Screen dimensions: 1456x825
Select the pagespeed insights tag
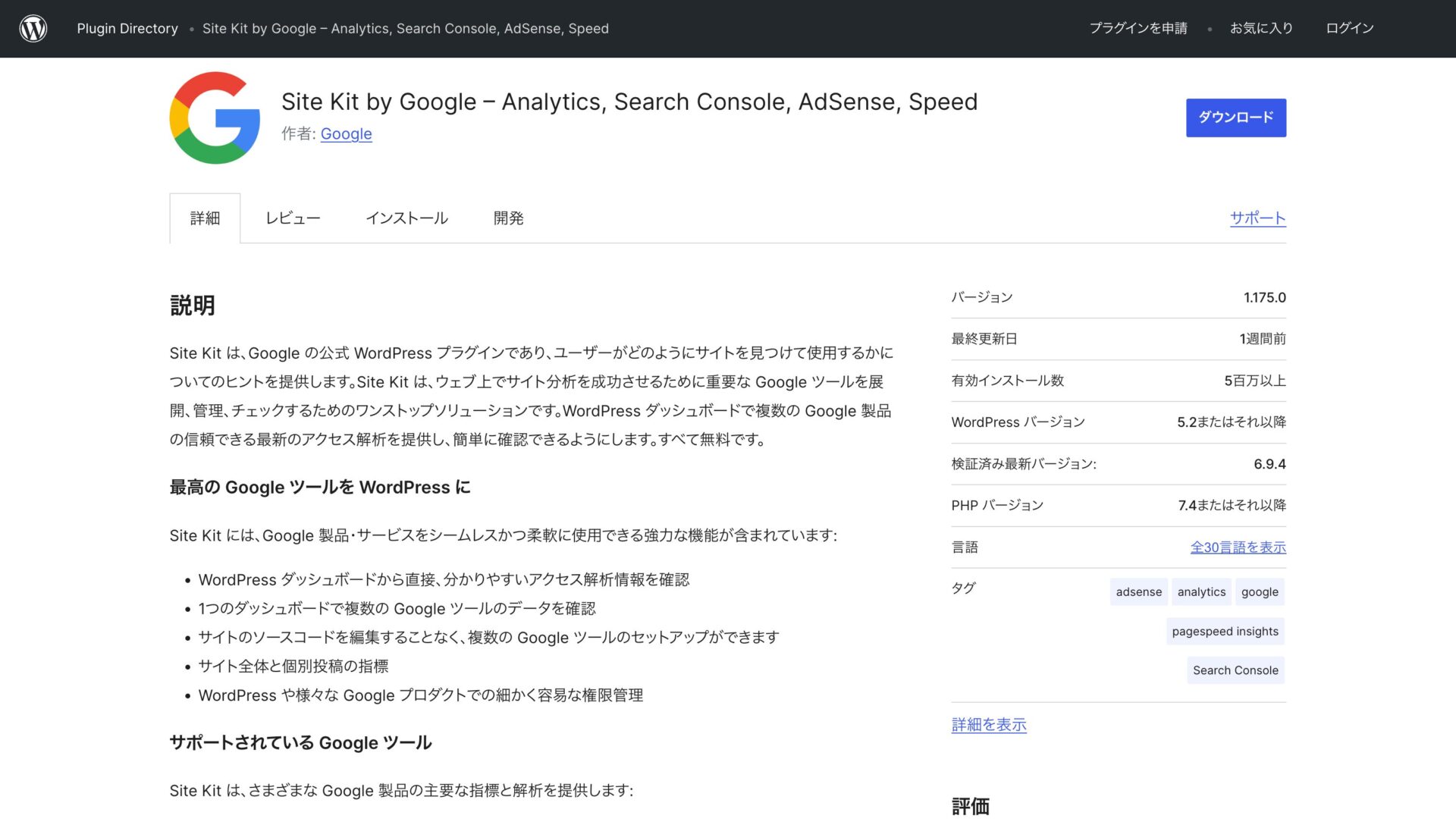coord(1225,631)
